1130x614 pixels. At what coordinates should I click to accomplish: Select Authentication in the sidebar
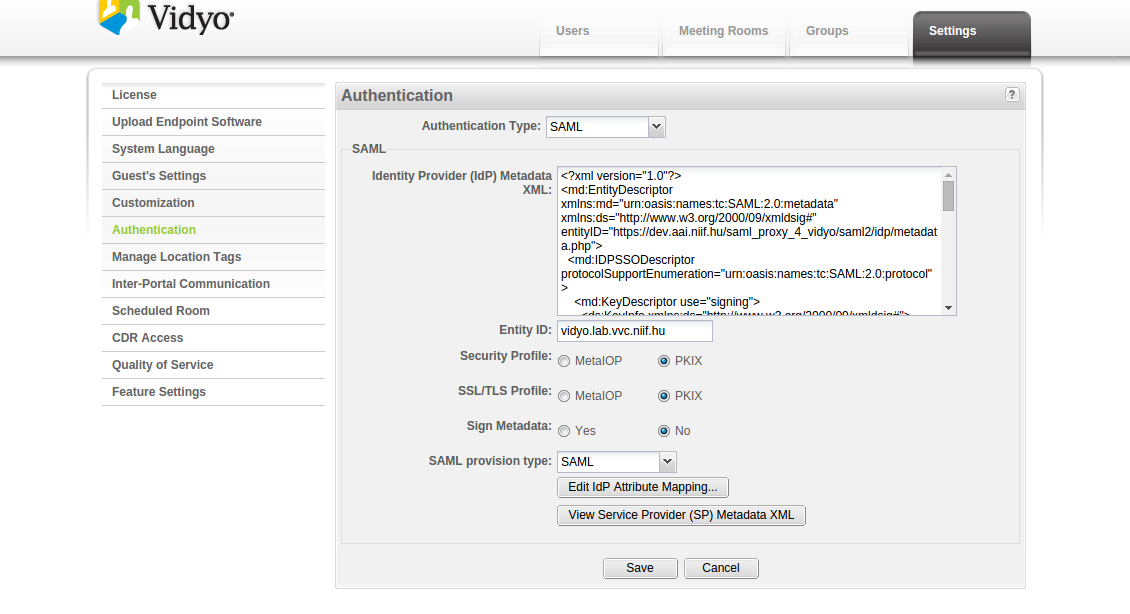(x=213, y=230)
